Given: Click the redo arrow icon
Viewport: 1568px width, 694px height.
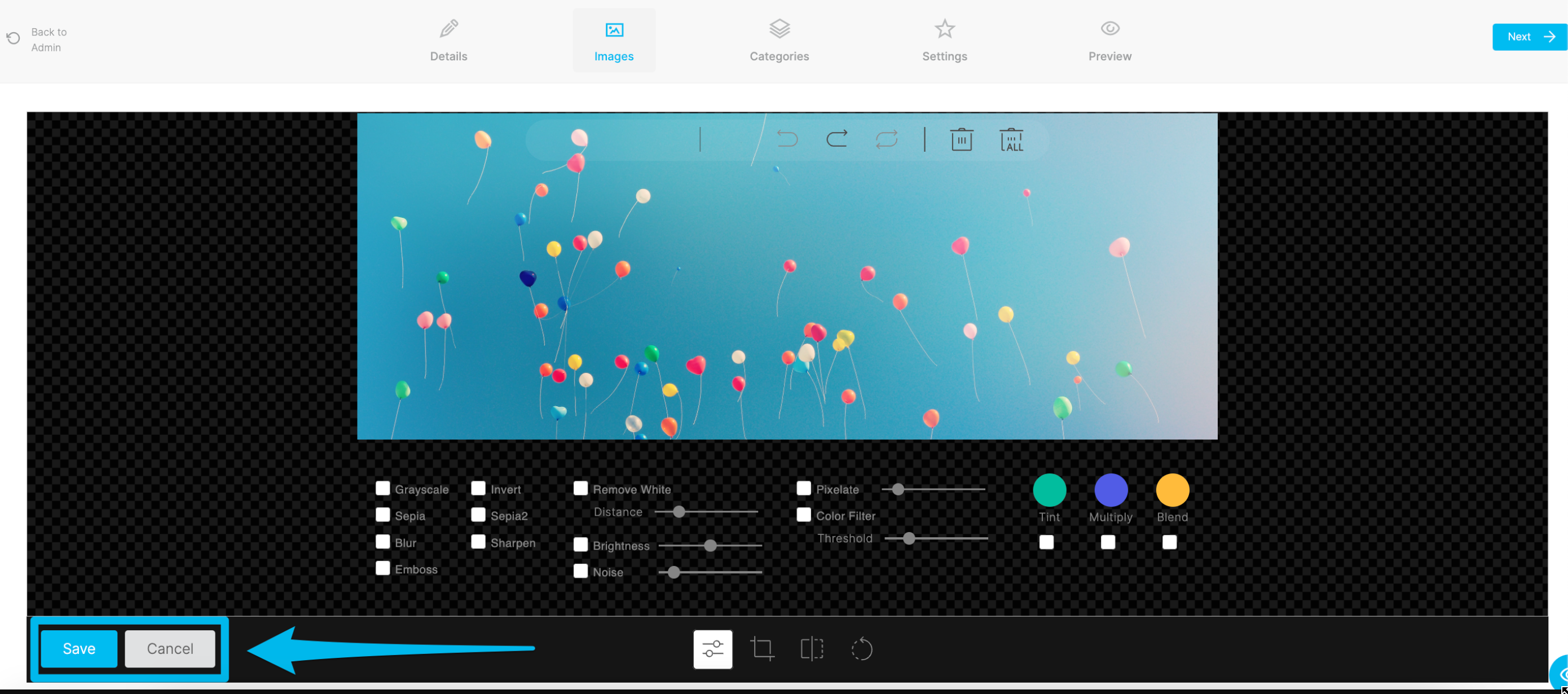Looking at the screenshot, I should (x=837, y=139).
